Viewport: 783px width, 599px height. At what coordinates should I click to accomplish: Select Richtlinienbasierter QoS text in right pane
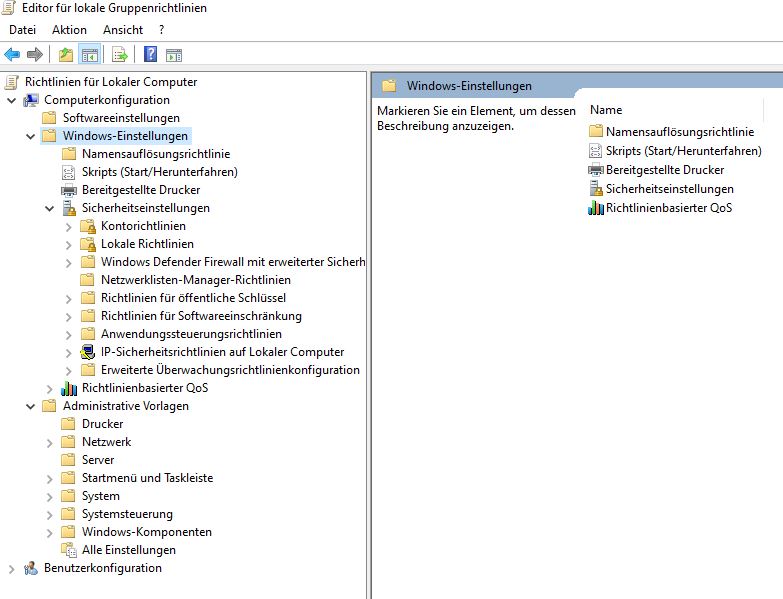click(669, 208)
